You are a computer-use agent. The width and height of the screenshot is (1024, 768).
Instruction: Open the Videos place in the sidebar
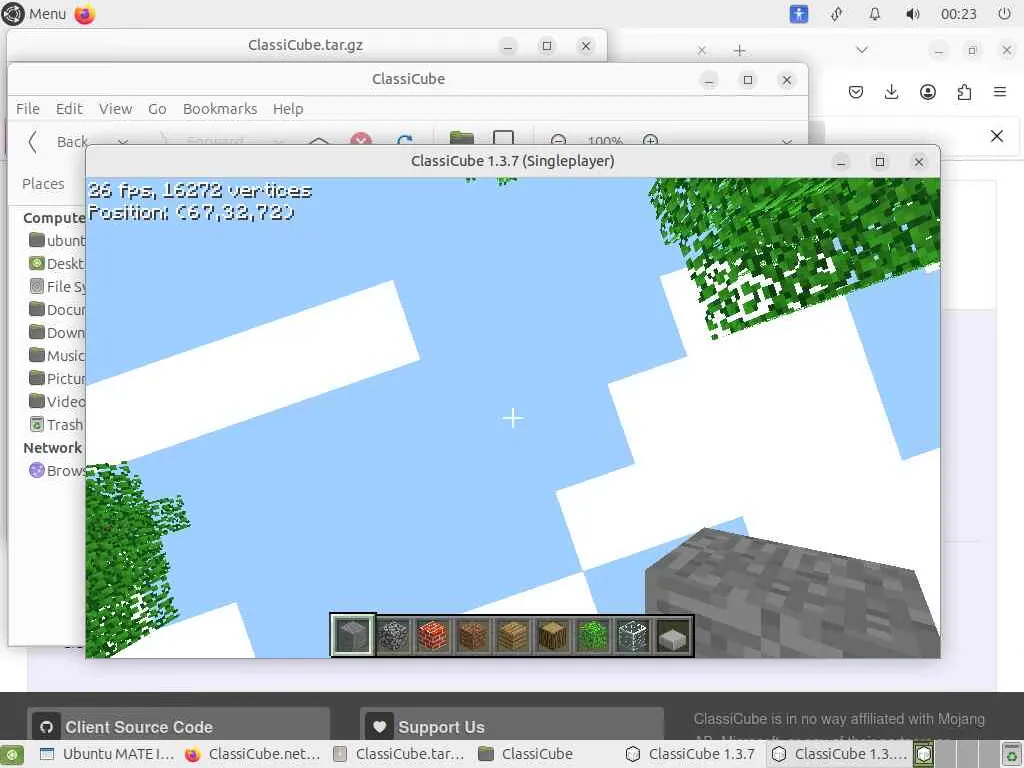point(57,402)
